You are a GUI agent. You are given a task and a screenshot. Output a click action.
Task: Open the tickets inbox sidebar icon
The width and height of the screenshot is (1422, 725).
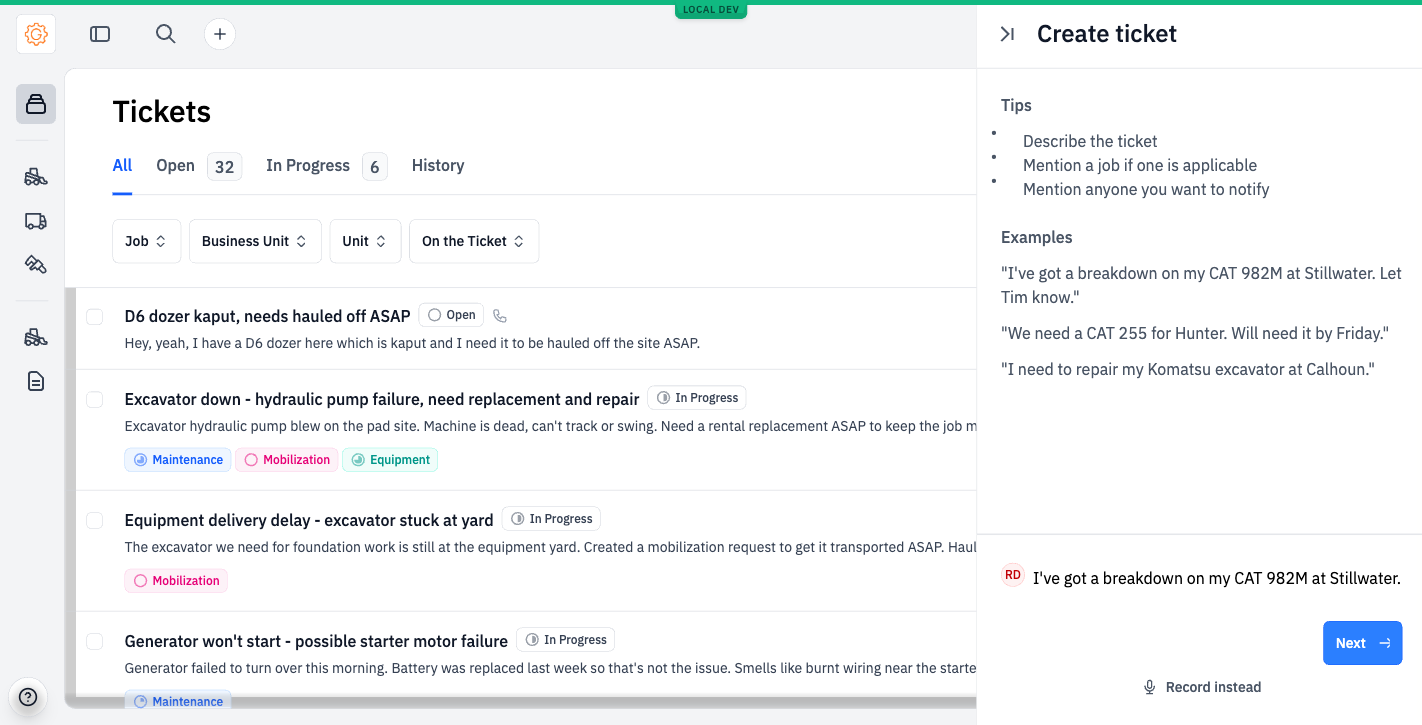36,104
